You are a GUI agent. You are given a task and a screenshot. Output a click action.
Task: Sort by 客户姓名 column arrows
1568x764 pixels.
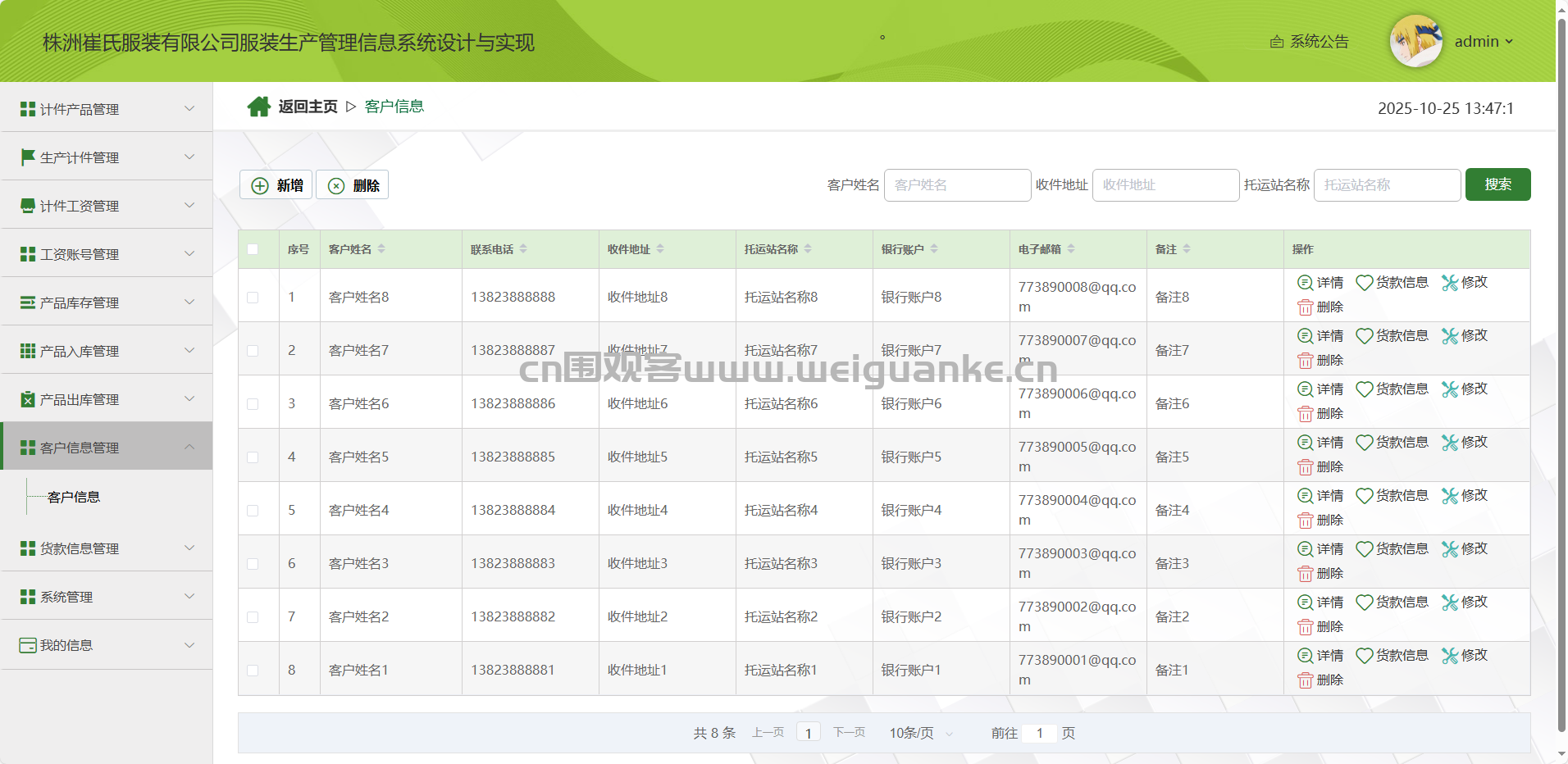pyautogui.click(x=381, y=249)
